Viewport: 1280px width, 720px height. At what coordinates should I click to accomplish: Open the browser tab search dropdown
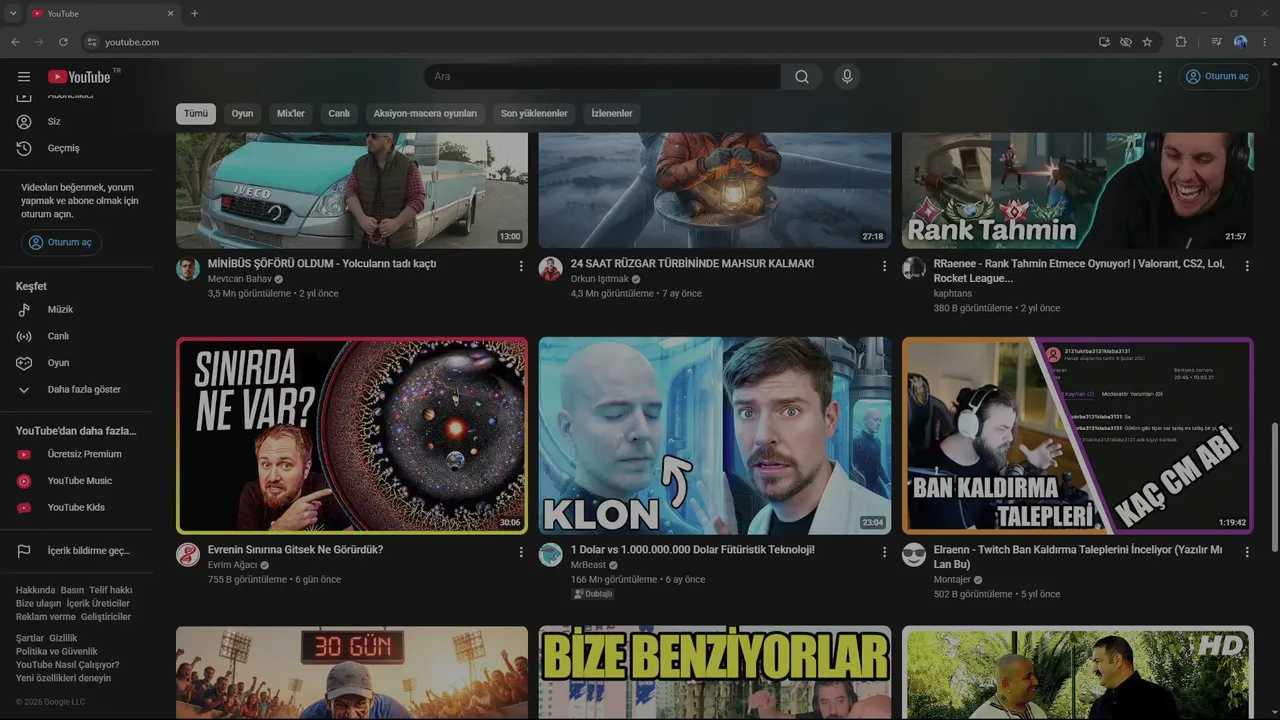pos(13,14)
